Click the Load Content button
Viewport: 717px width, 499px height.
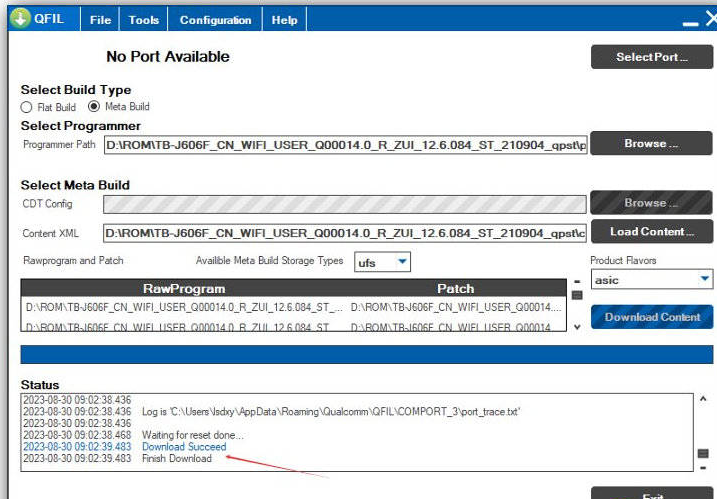[x=652, y=231]
